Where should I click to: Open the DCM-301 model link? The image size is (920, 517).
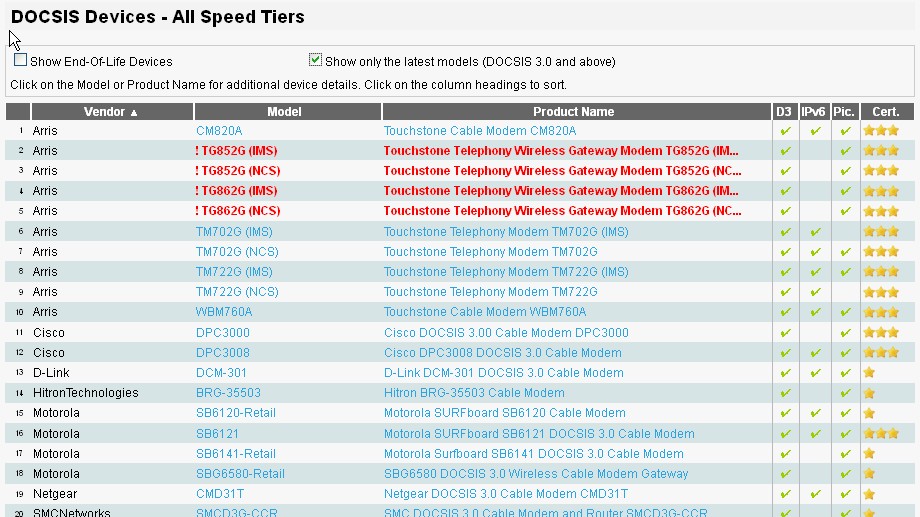tap(221, 373)
